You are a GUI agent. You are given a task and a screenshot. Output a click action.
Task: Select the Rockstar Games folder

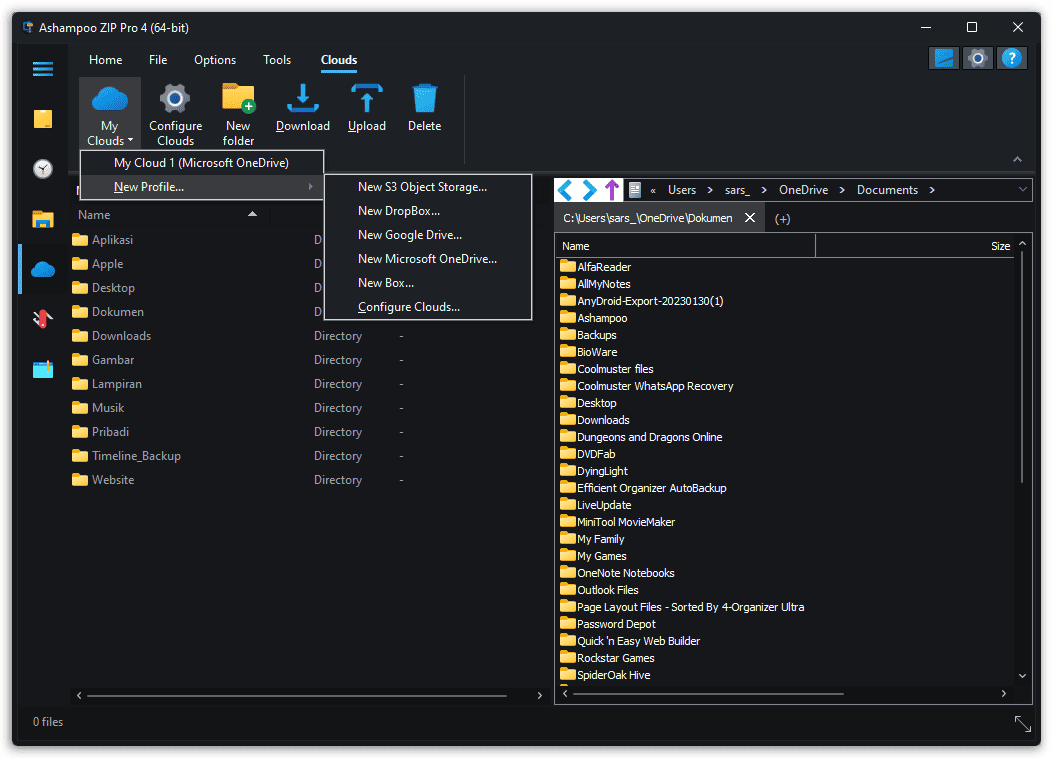[607, 658]
